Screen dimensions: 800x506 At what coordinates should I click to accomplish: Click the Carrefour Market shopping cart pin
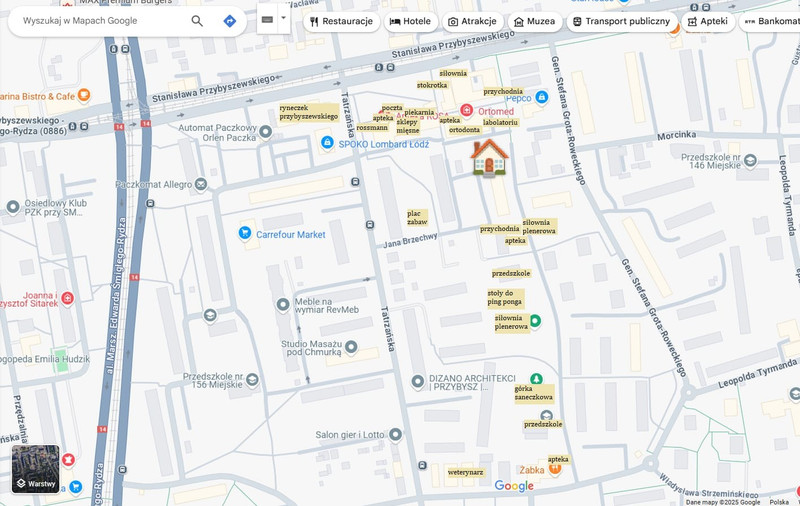point(245,233)
